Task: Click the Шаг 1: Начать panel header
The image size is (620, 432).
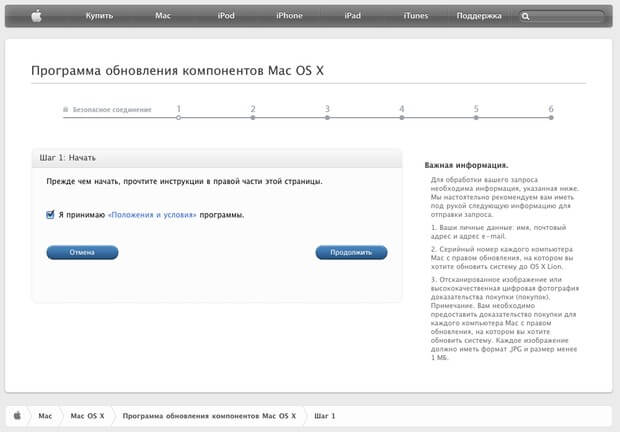Action: 217,158
